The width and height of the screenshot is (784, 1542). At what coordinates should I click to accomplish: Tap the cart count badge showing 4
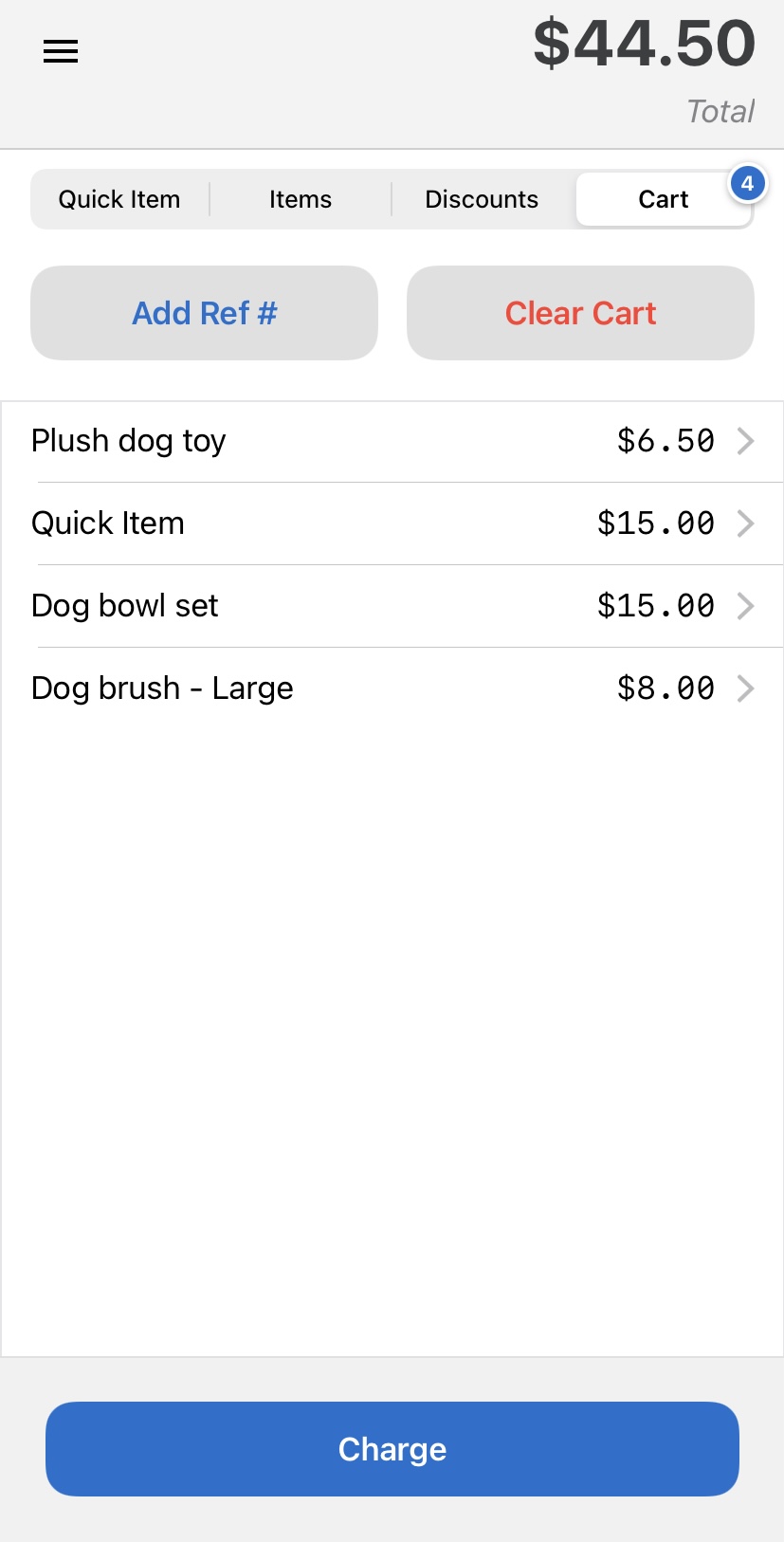[747, 184]
